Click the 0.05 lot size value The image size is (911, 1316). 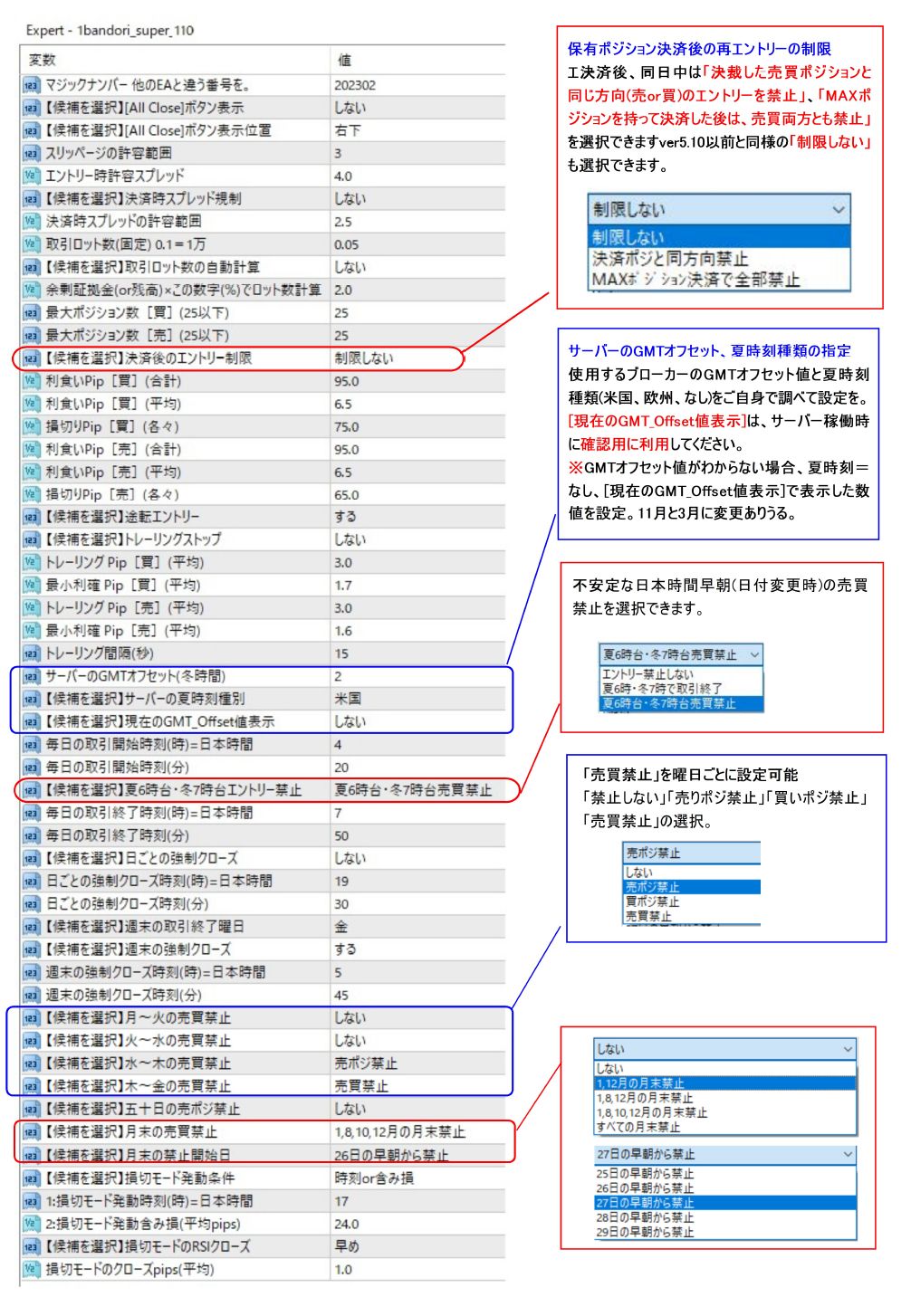[x=346, y=244]
